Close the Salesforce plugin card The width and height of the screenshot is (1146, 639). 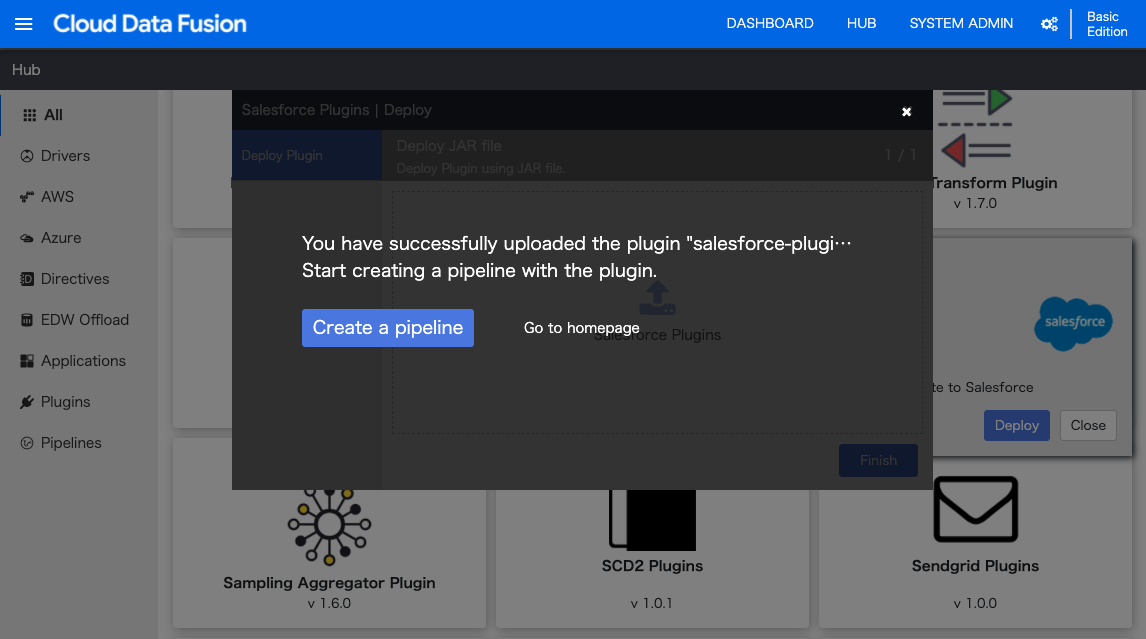[x=1088, y=425]
